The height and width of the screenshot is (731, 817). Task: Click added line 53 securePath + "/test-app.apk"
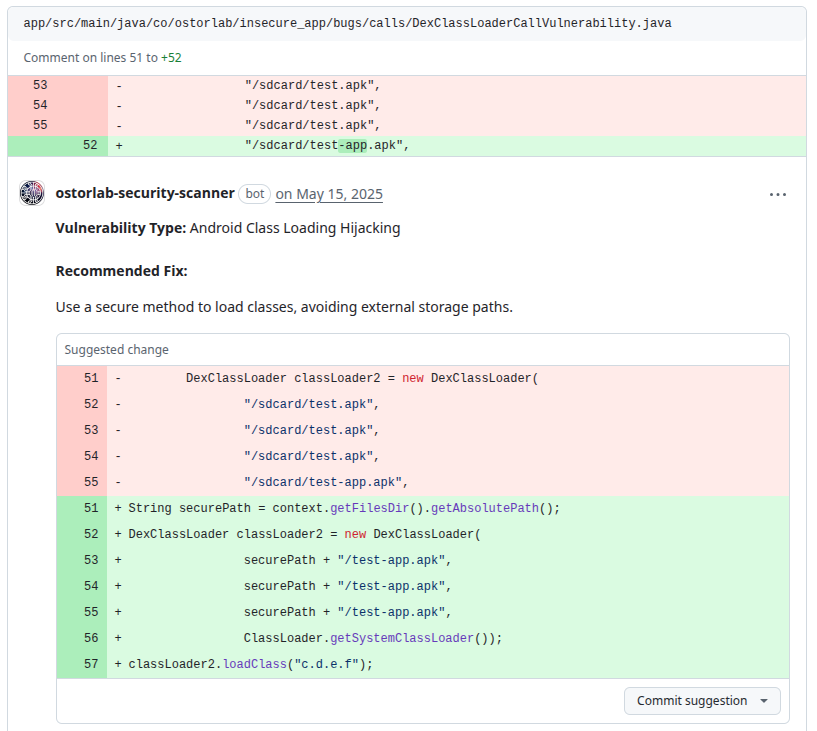(423, 561)
